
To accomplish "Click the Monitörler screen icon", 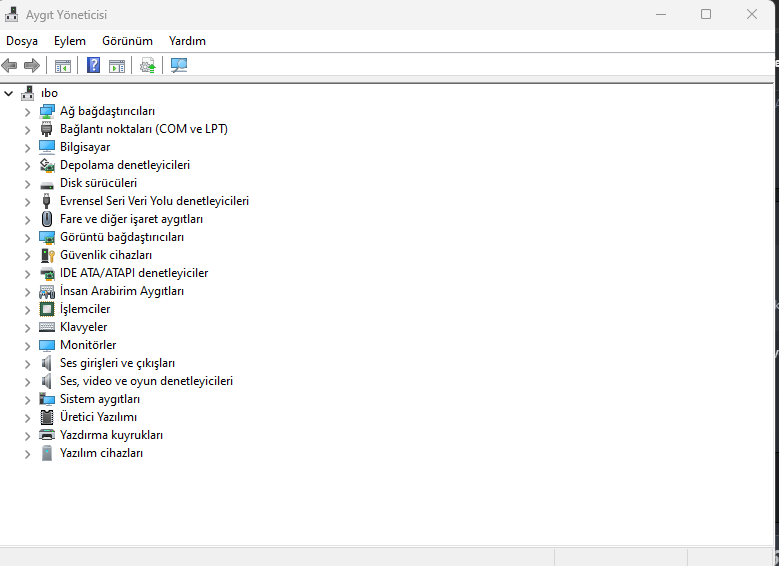I will coord(47,345).
